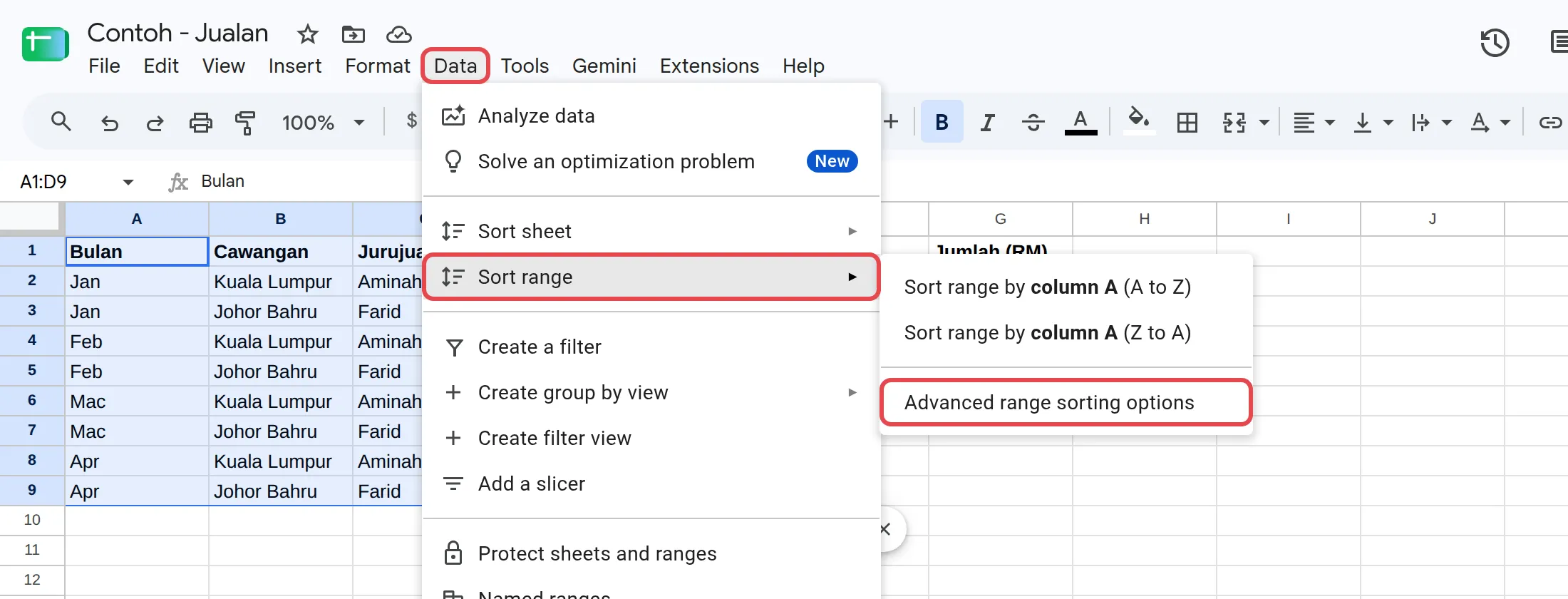Click the search menus magnifier icon
This screenshot has height=599, width=1568.
click(61, 122)
